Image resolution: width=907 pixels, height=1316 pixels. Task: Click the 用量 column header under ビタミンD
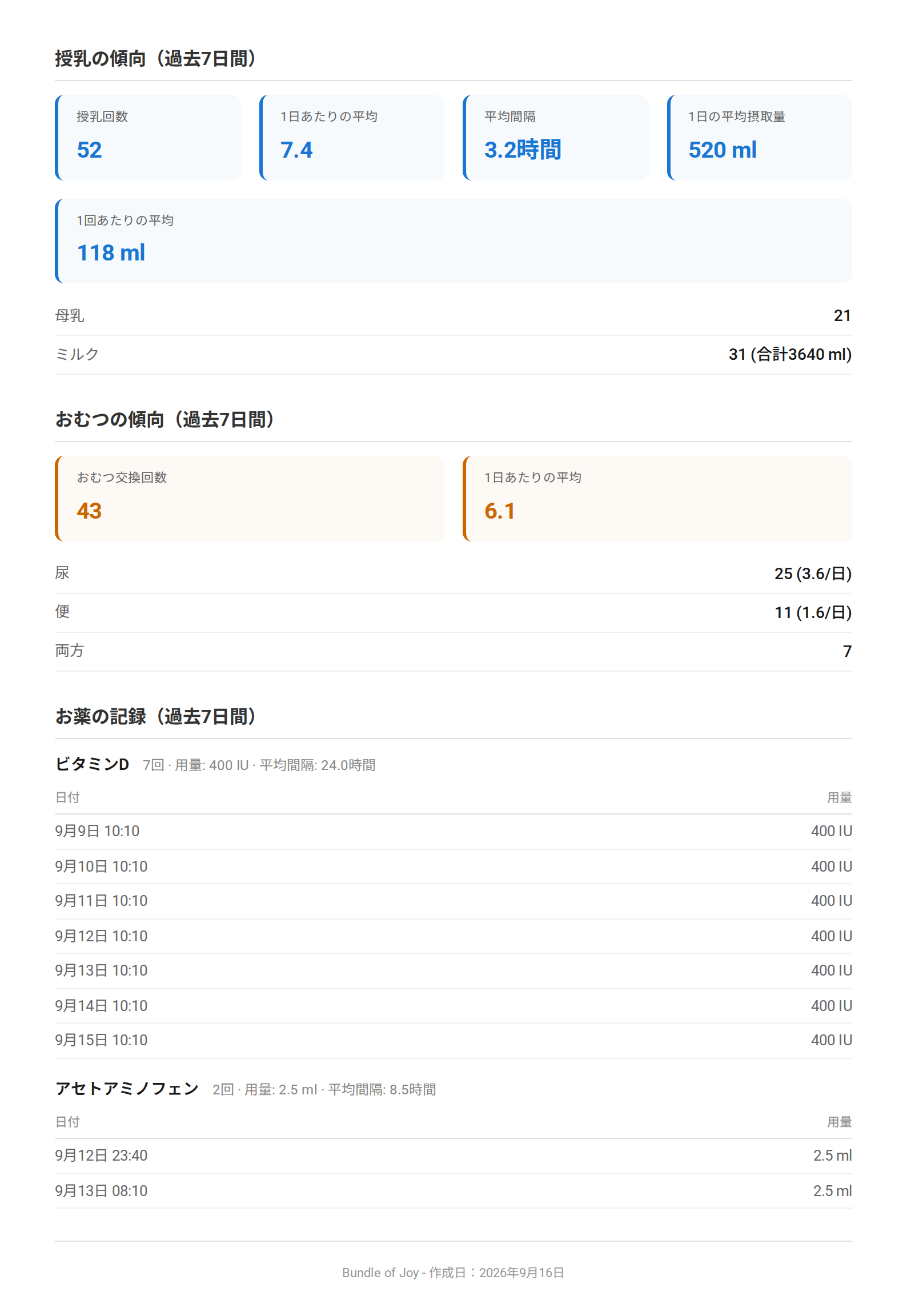pos(840,797)
